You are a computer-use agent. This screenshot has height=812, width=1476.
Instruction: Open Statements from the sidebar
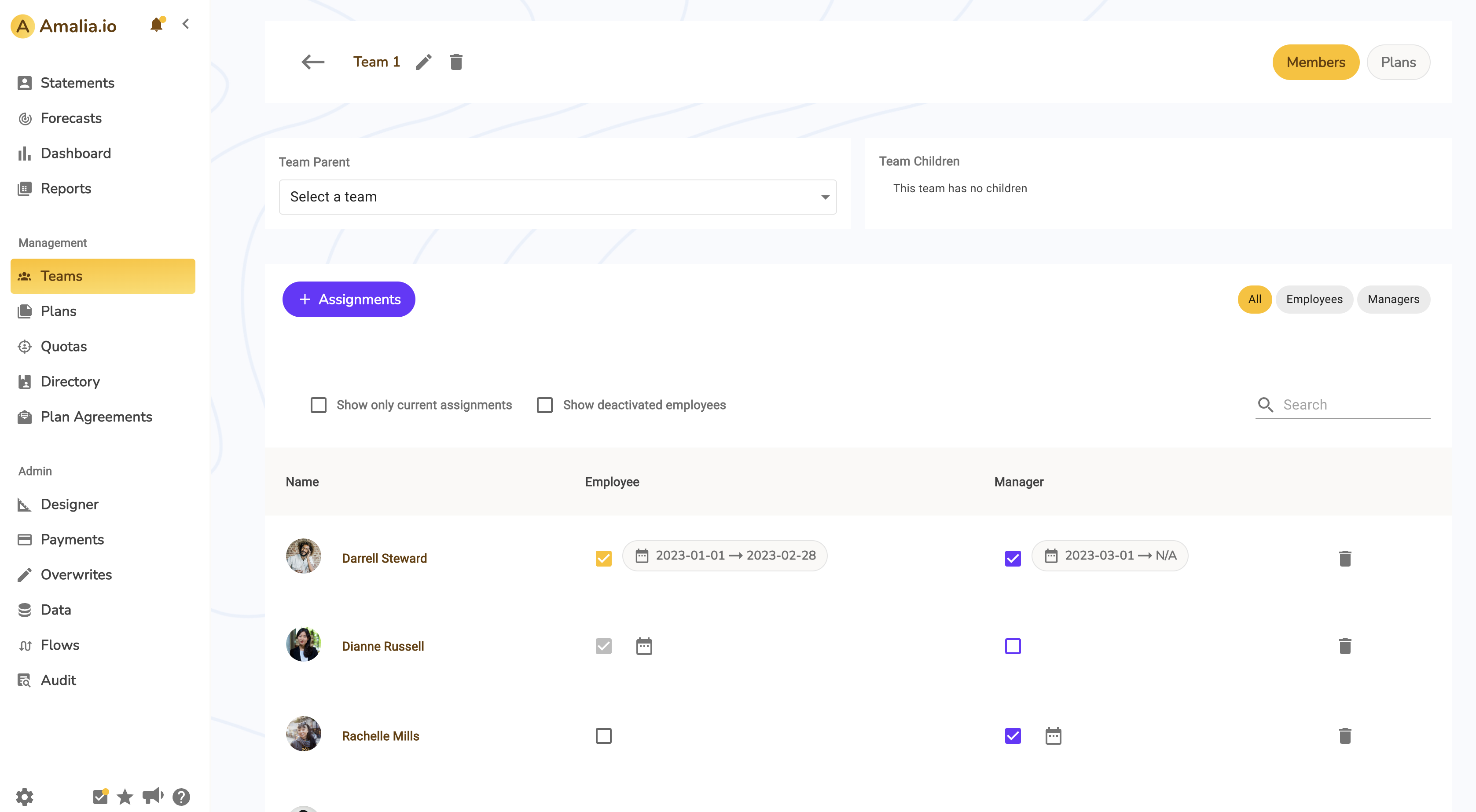click(x=103, y=83)
